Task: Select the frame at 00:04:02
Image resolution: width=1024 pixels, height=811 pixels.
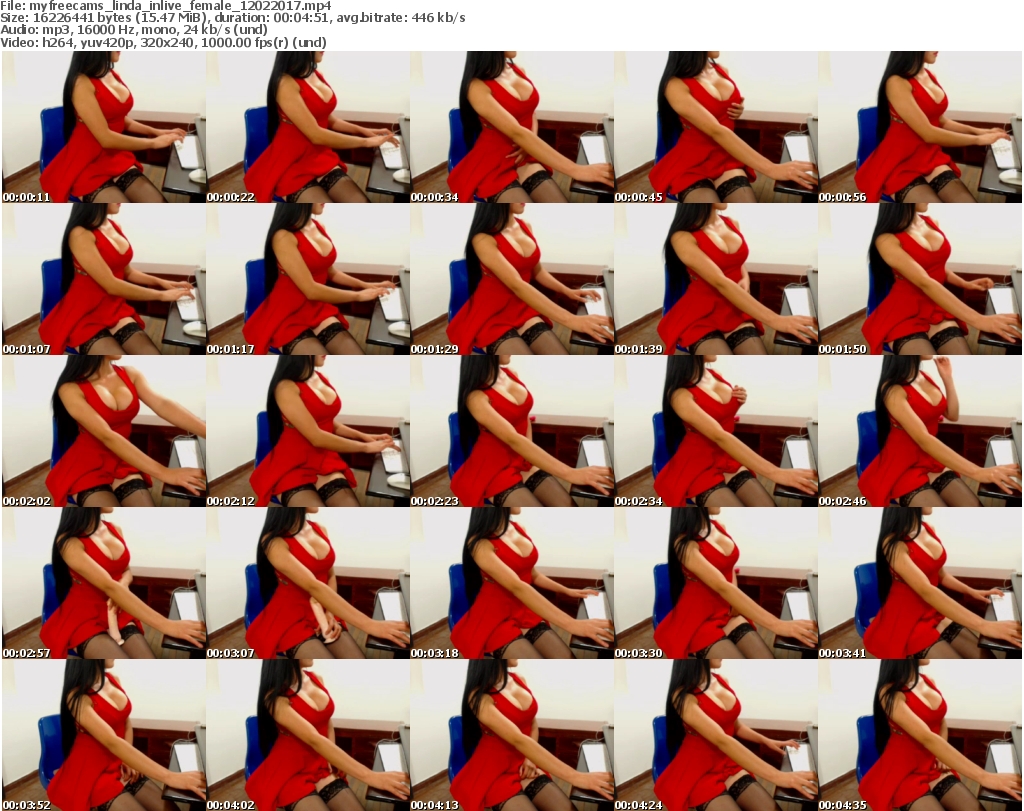Action: [x=308, y=735]
